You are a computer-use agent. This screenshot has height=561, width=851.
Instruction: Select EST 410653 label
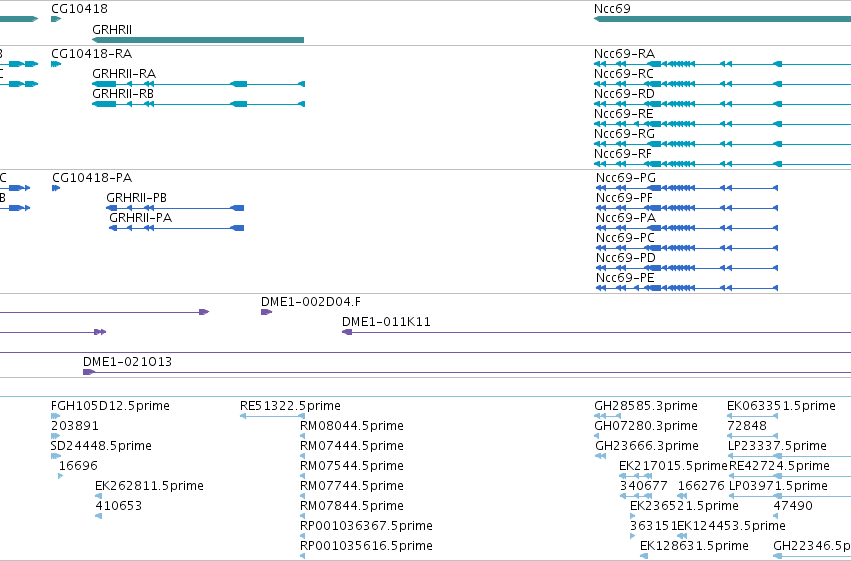pos(119,506)
